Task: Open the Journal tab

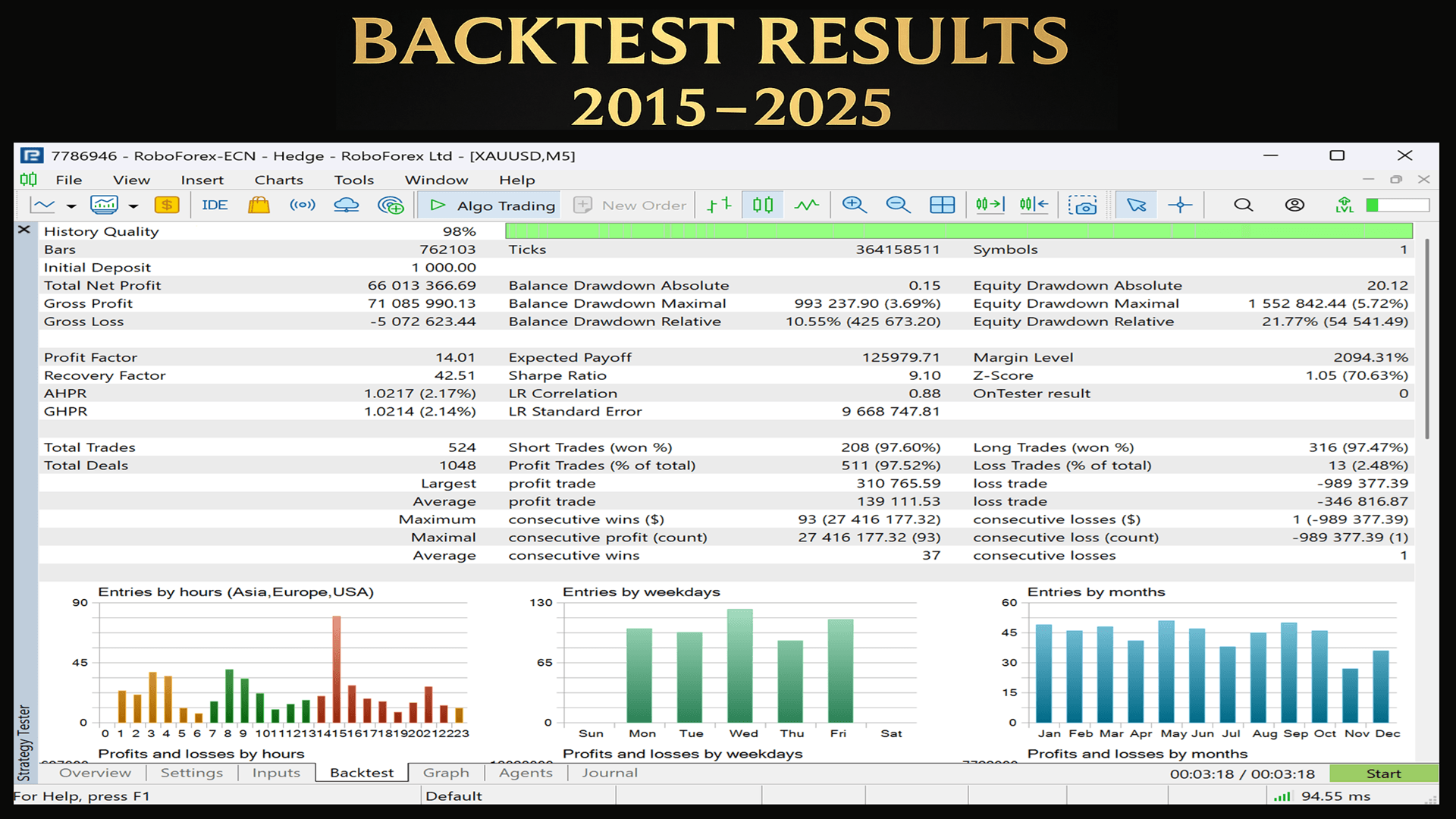Action: [x=610, y=773]
